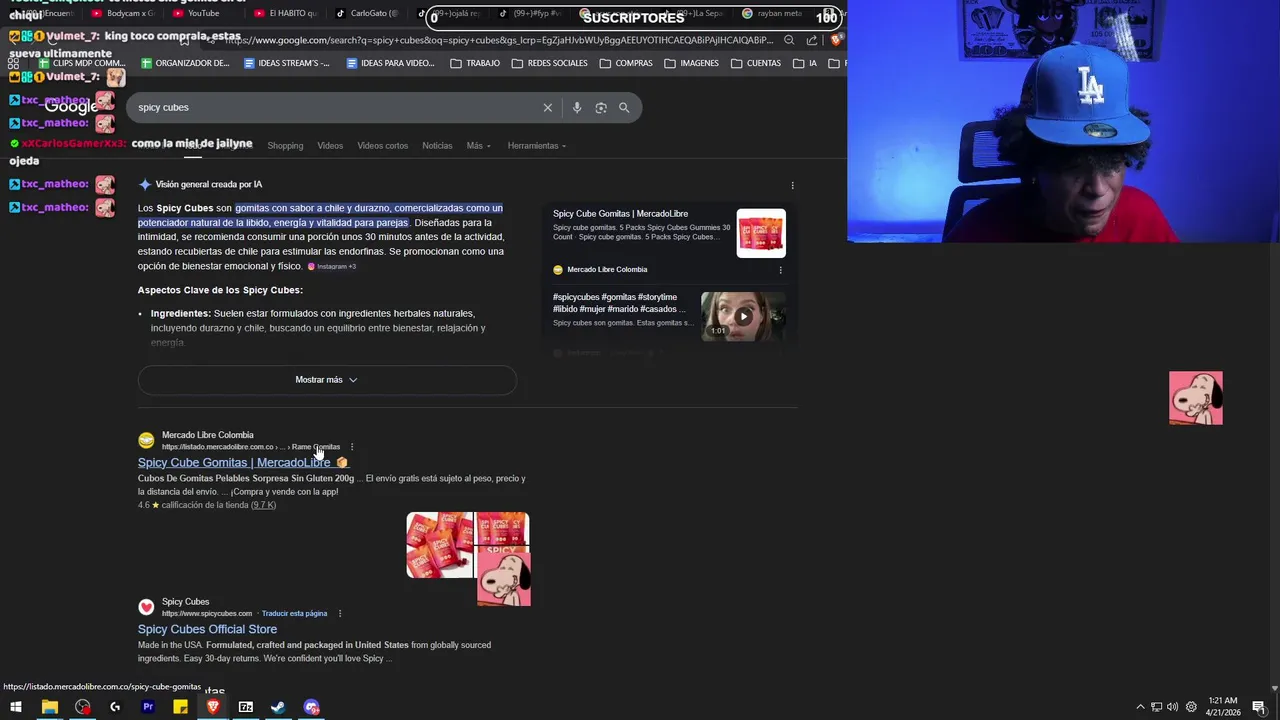
Task: Switch to Shopping results tab
Action: [285, 146]
